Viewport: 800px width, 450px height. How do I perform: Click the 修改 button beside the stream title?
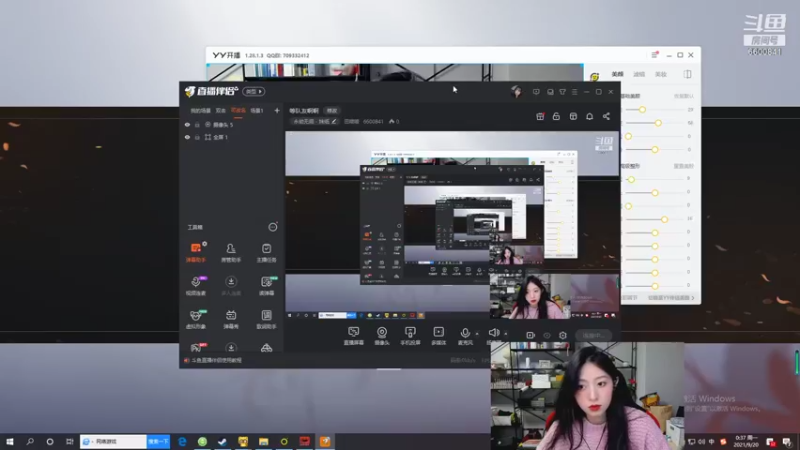coord(332,111)
